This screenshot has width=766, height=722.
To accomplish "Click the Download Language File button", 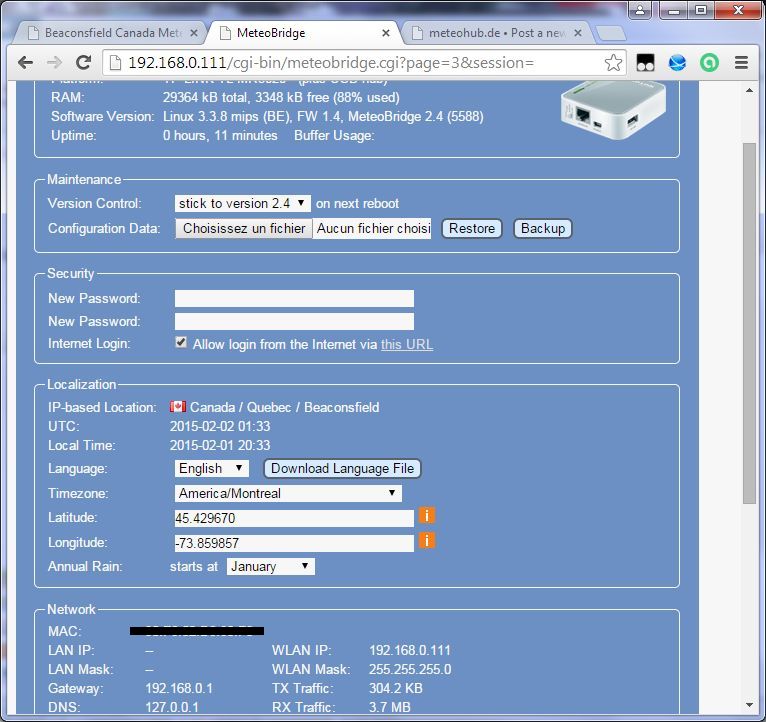I will click(342, 468).
